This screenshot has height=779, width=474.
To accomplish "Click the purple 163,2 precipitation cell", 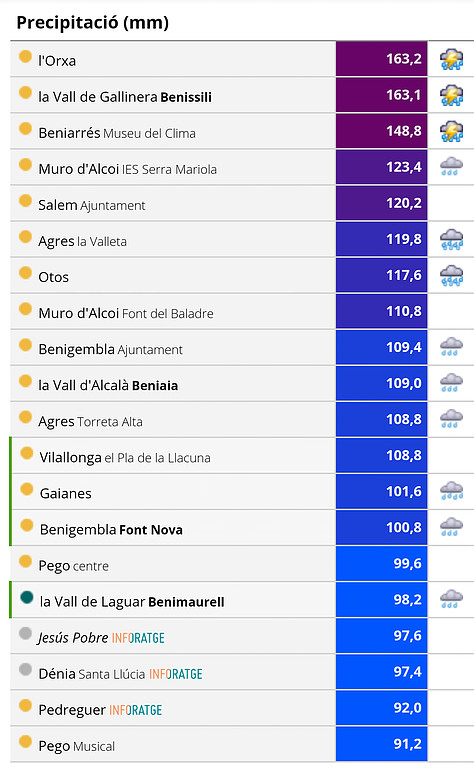I will [x=382, y=59].
